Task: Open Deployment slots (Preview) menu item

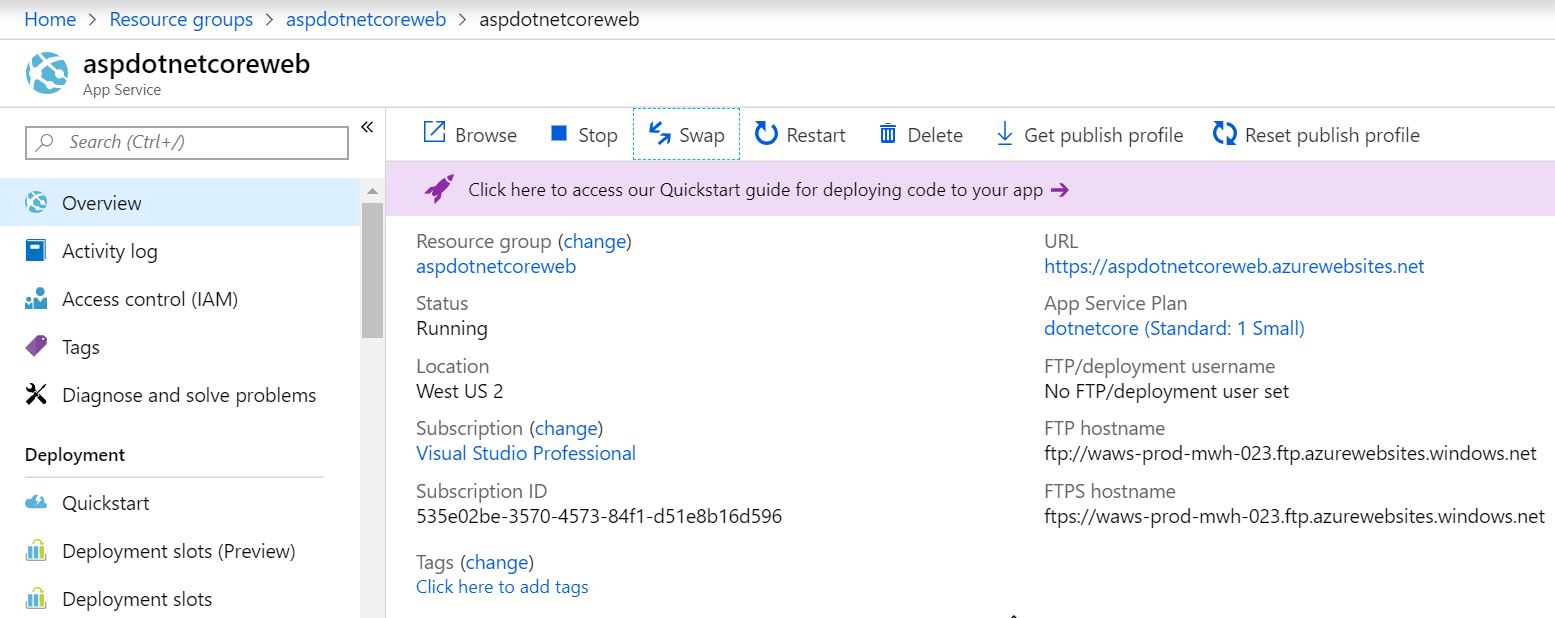Action: [180, 551]
